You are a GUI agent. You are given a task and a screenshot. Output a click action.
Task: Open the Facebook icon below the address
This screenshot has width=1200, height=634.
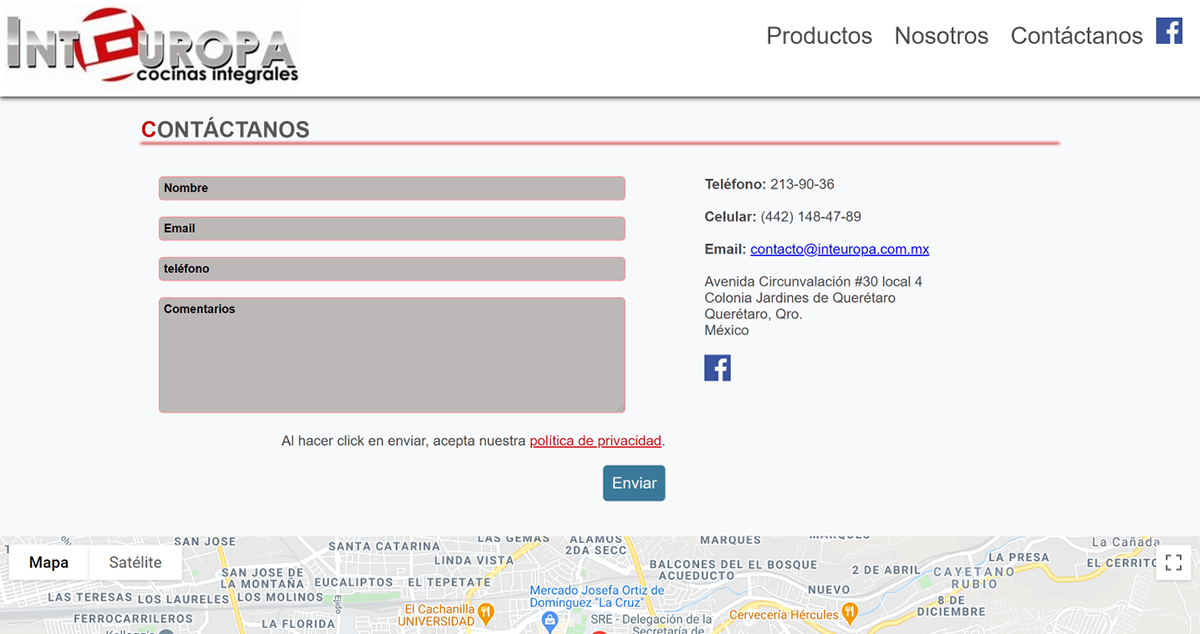(x=717, y=368)
